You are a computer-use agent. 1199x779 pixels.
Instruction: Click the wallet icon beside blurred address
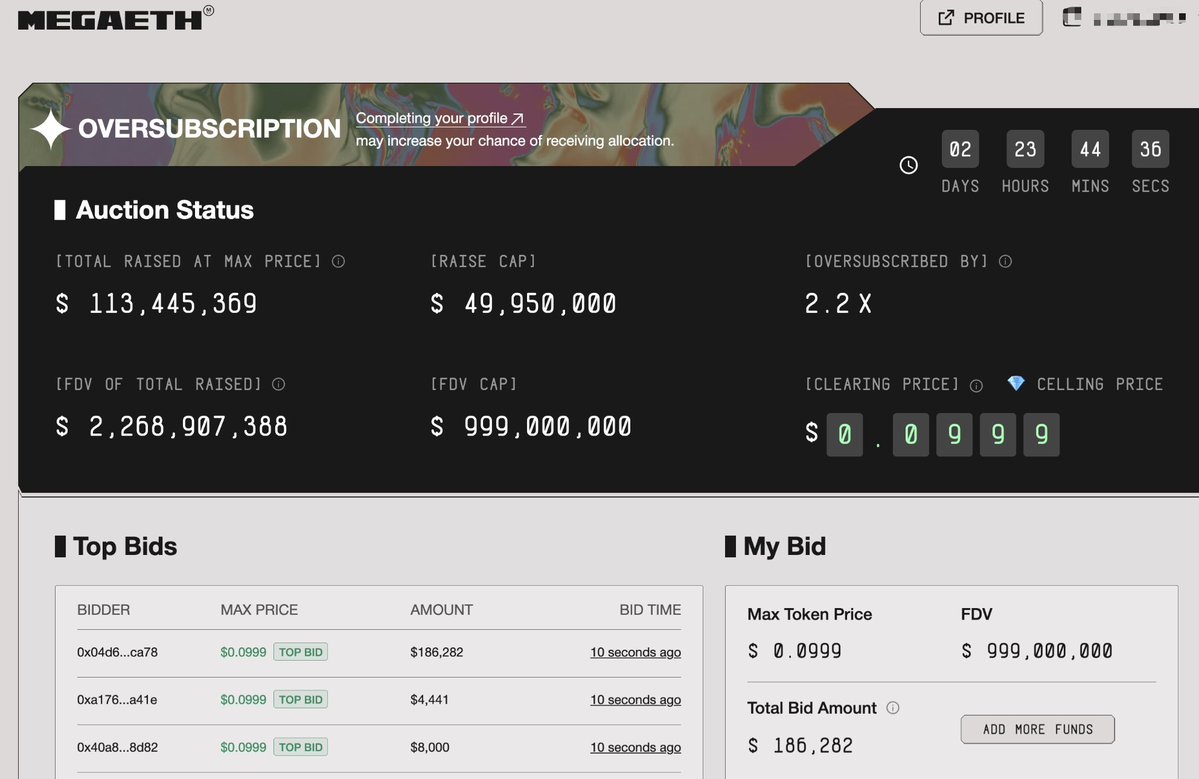pos(1072,17)
